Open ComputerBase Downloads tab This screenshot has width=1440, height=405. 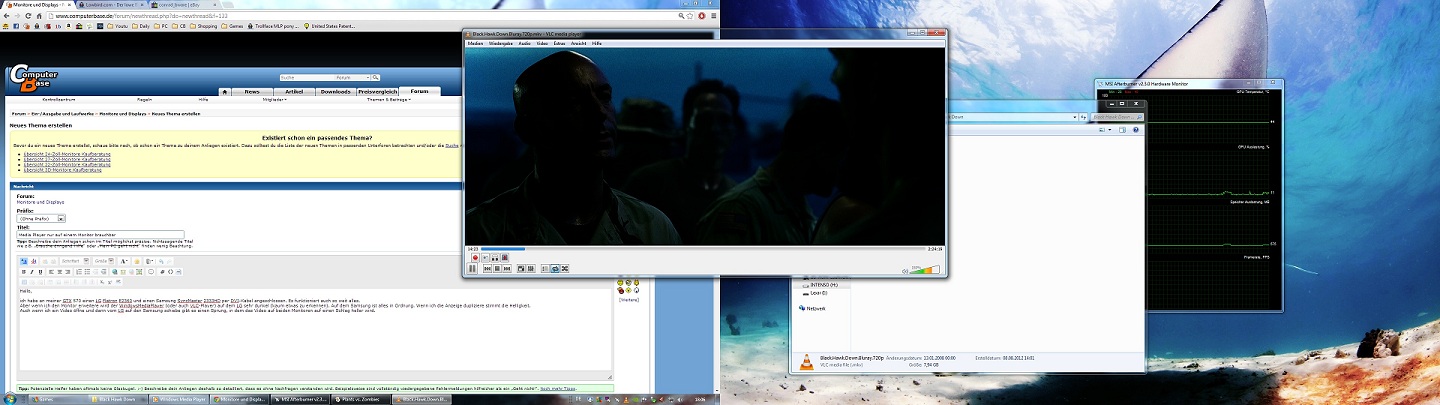point(335,92)
